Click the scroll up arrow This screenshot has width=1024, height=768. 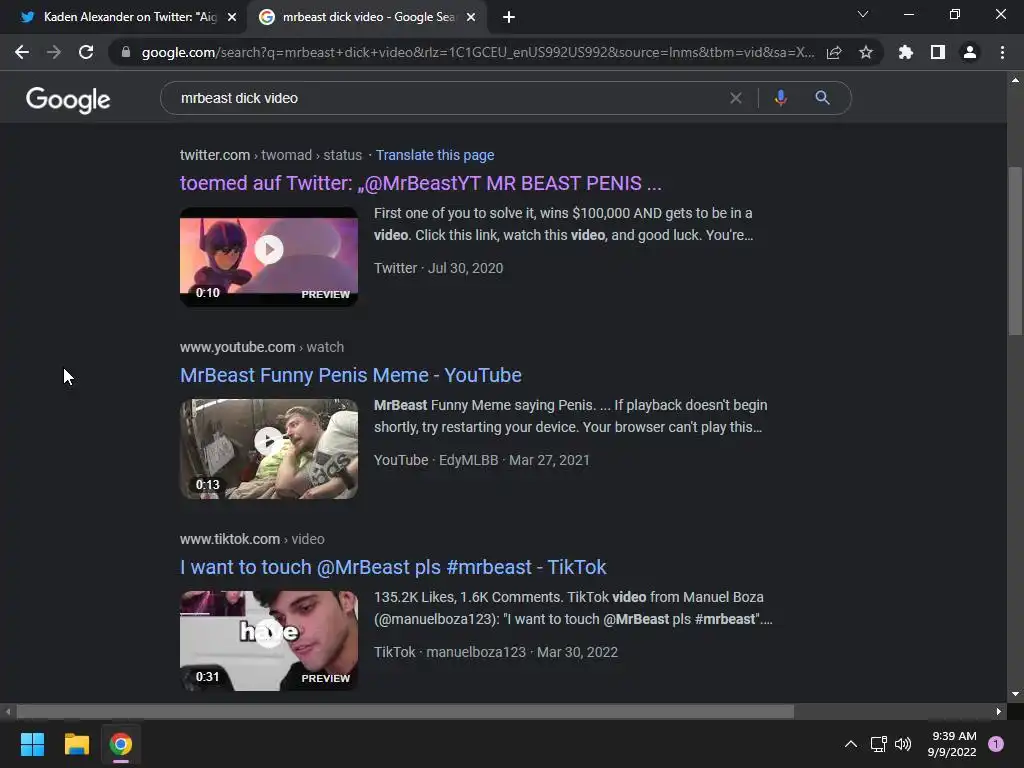1015,80
